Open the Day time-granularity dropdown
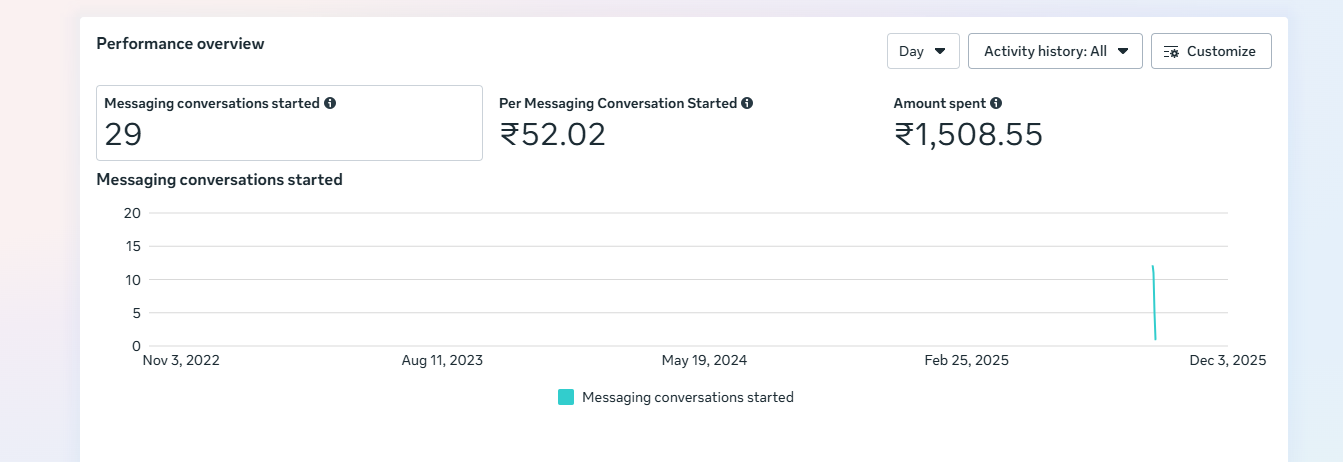Screen dimensions: 1343x462 tap(922, 51)
